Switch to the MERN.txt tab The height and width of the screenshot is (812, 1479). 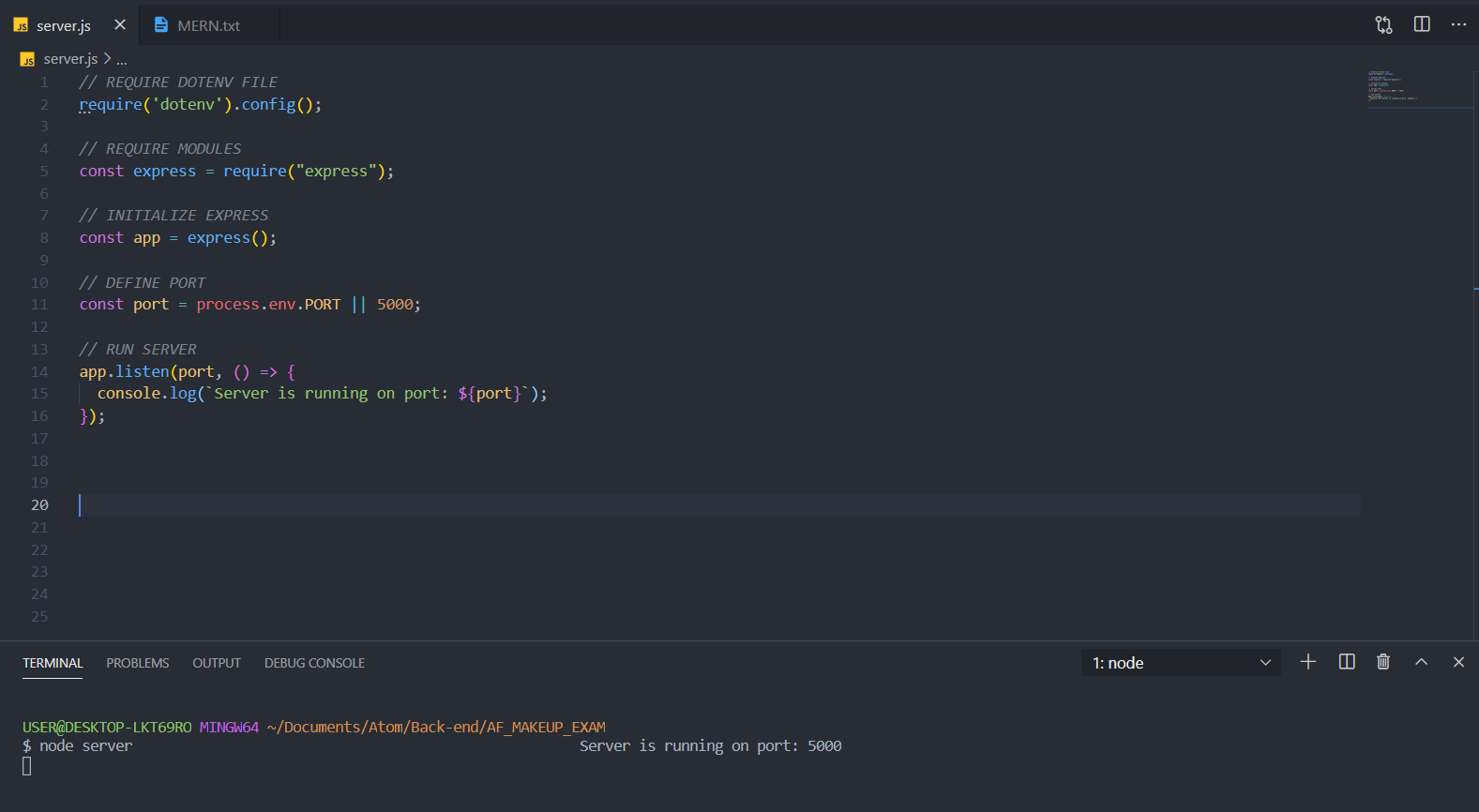pyautogui.click(x=208, y=25)
